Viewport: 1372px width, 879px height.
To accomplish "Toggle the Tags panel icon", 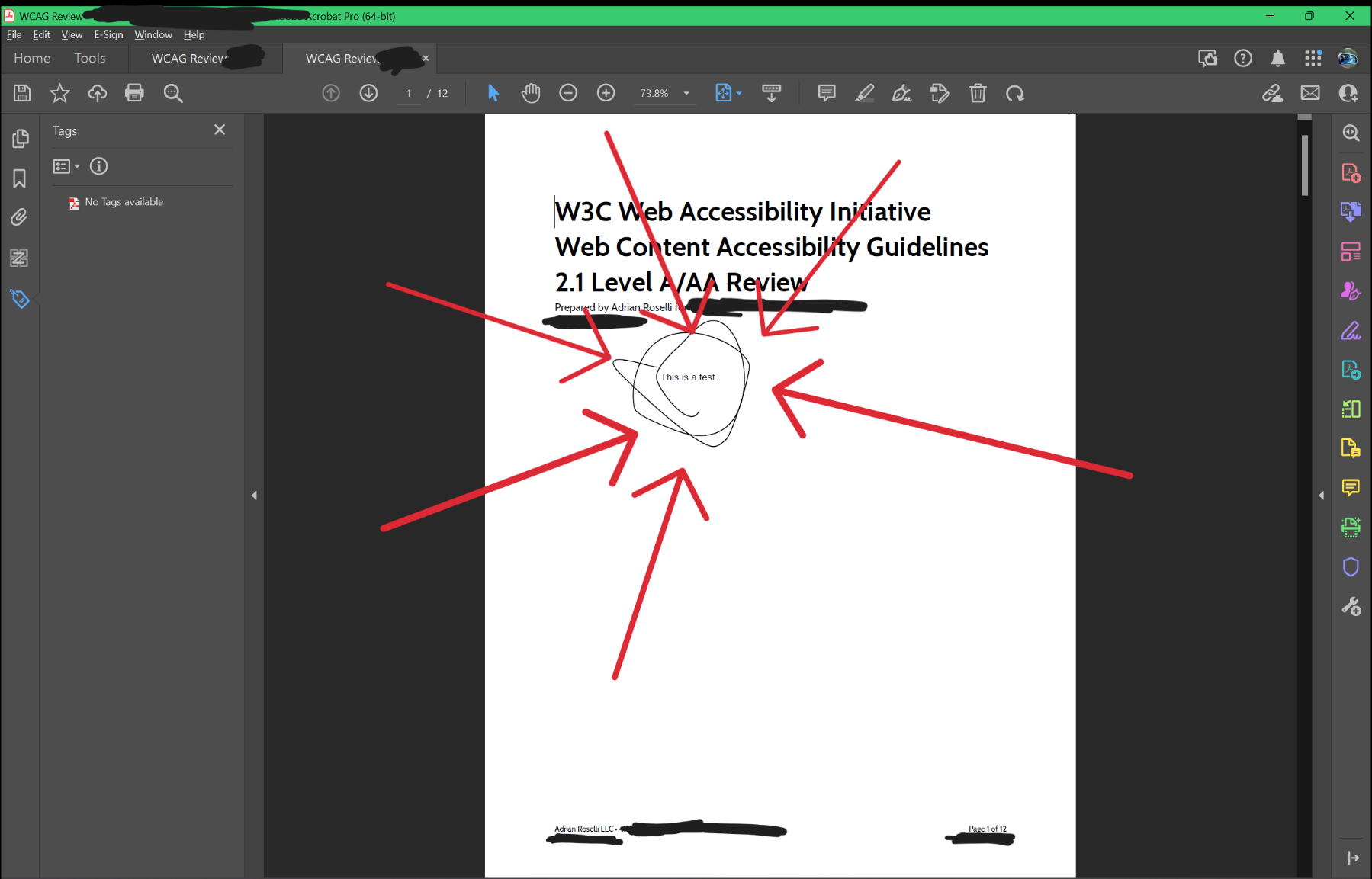I will (20, 298).
